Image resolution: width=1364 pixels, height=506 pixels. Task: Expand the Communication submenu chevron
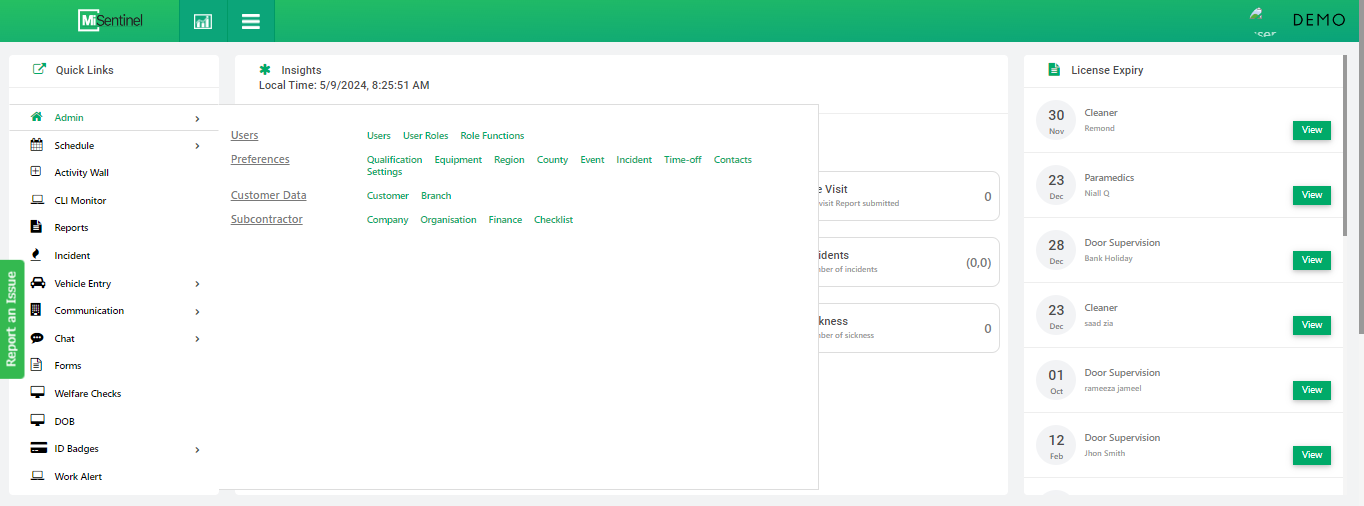tap(197, 311)
